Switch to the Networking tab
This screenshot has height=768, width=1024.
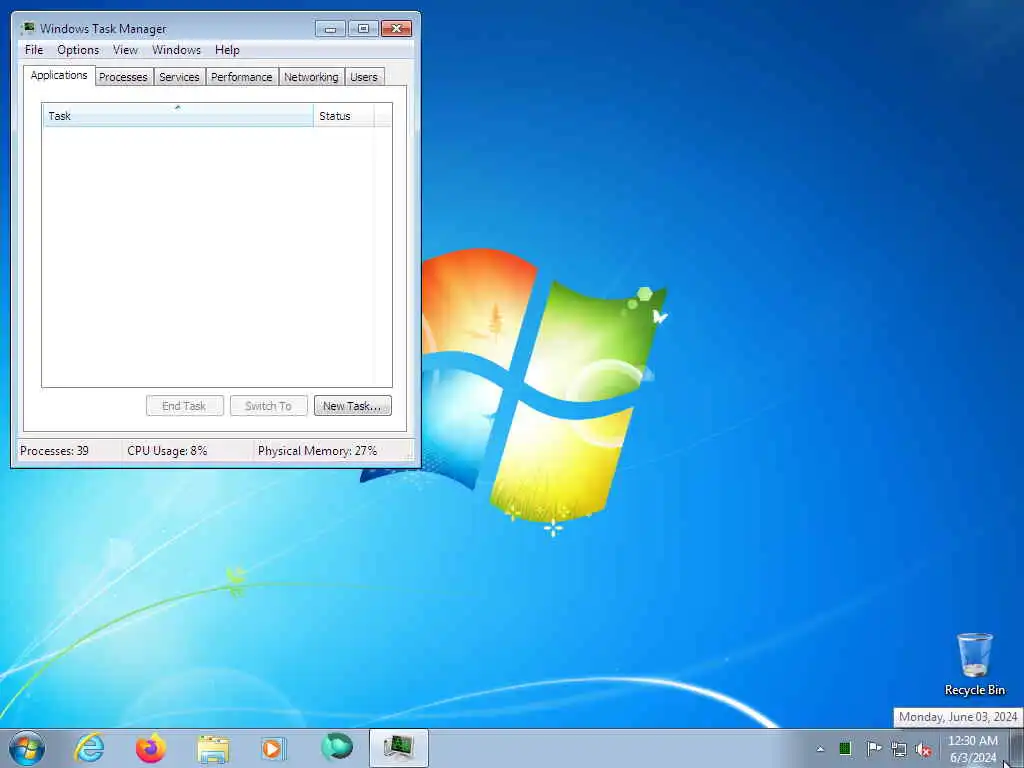coord(311,77)
